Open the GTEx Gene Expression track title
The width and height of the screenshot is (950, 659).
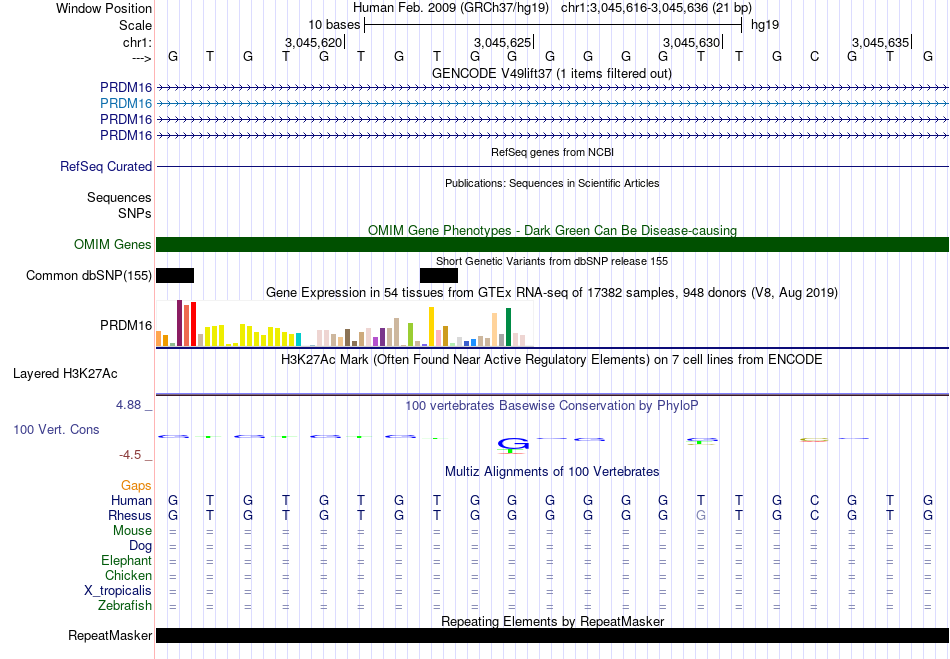click(x=552, y=293)
